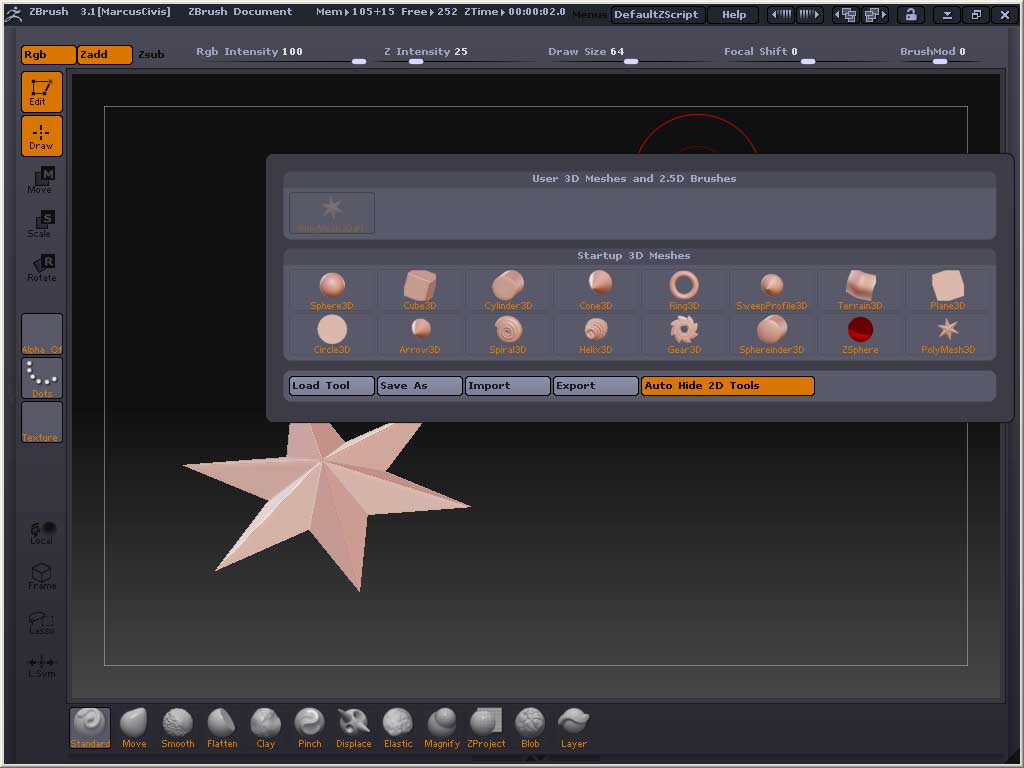
Task: Select the Scale transform tool
Action: (x=42, y=224)
